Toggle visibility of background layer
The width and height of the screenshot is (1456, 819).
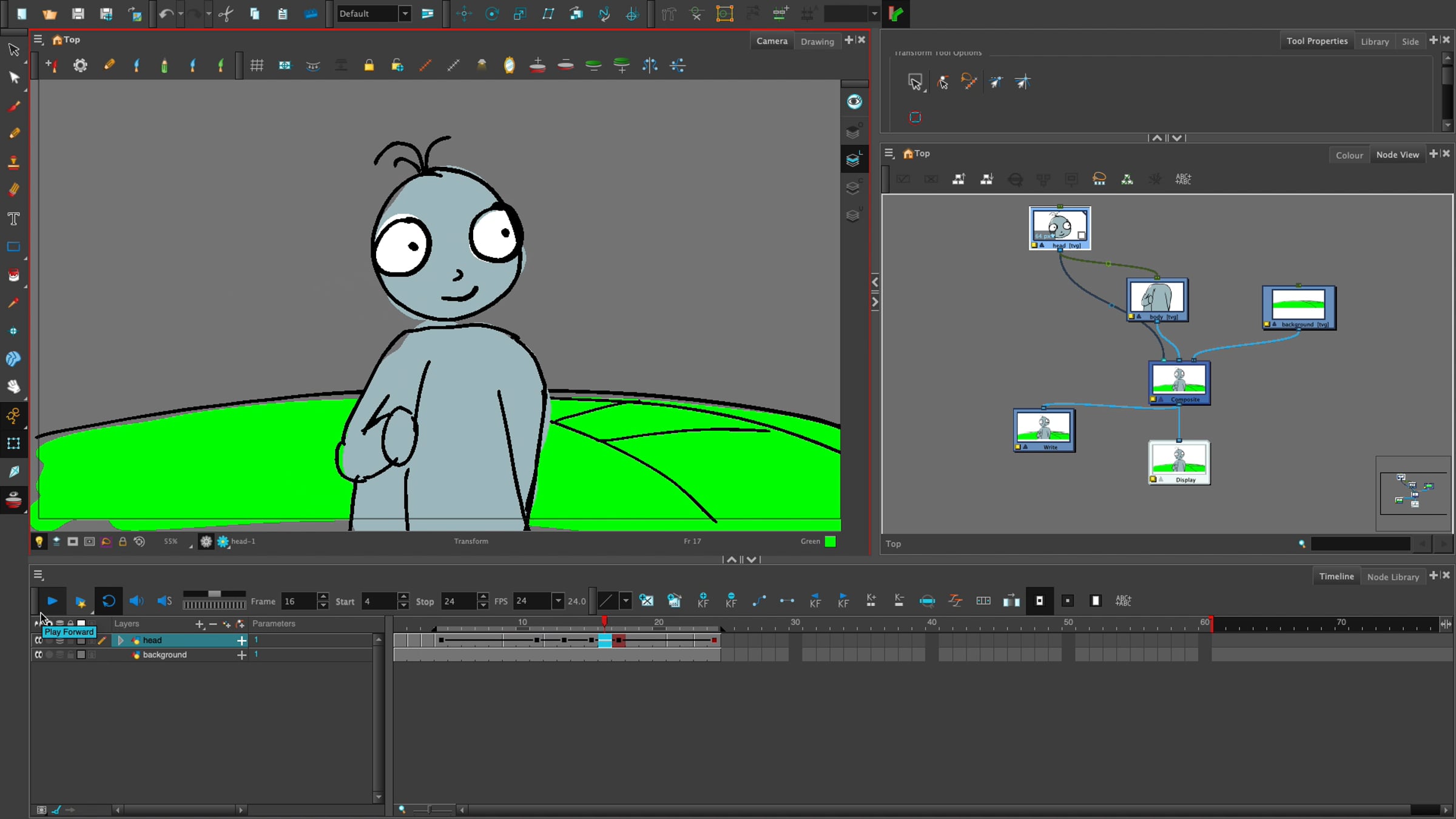click(38, 655)
